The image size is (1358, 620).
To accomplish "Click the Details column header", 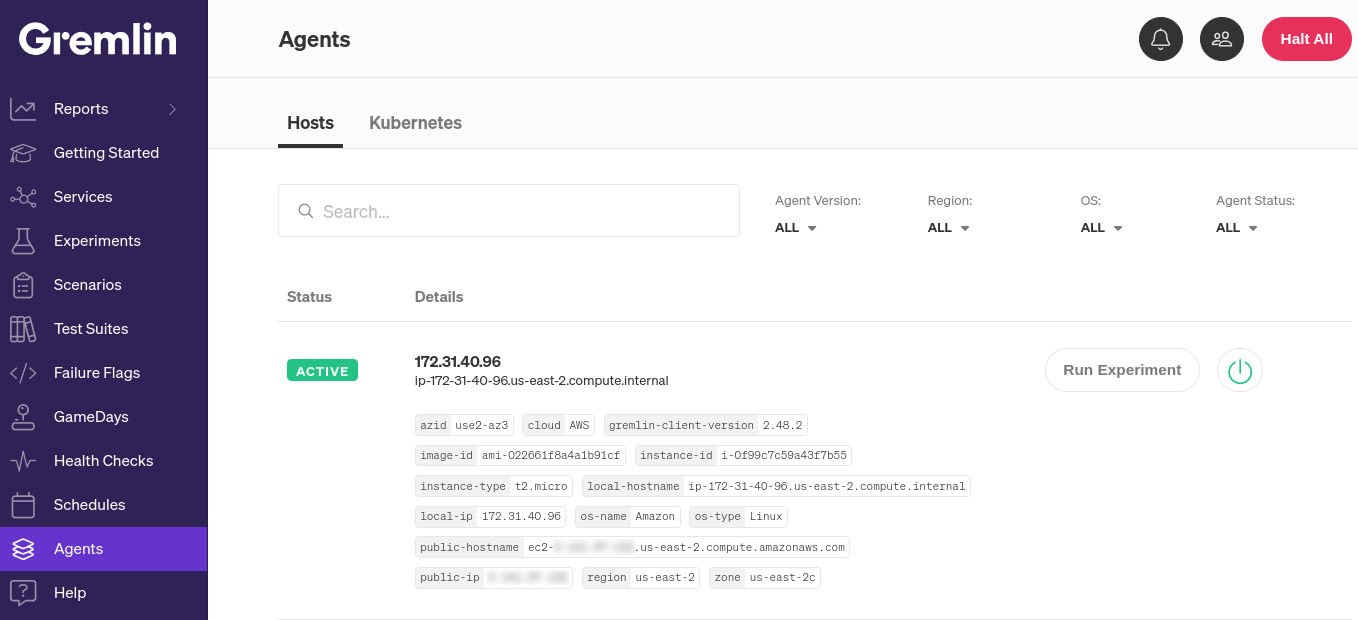I will pyautogui.click(x=439, y=297).
